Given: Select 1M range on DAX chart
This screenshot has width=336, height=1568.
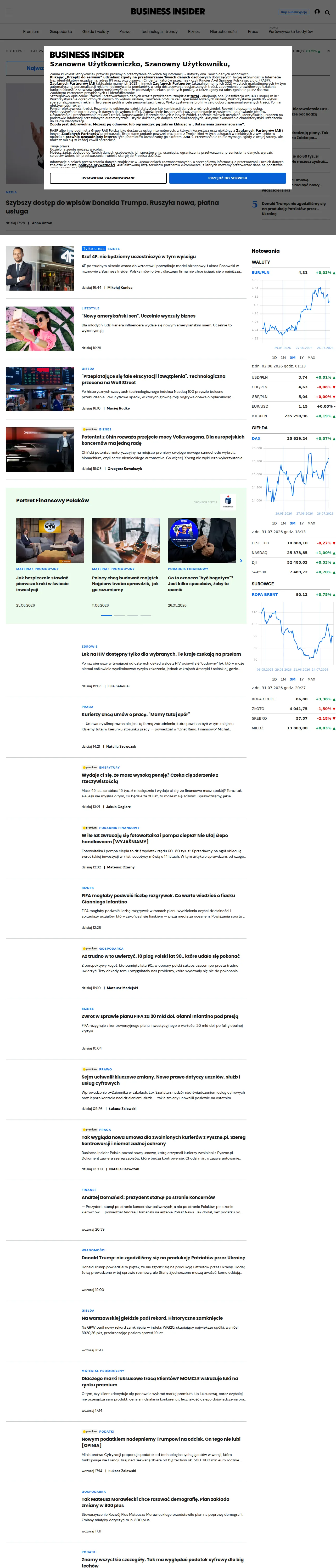Looking at the screenshot, I should click(283, 523).
